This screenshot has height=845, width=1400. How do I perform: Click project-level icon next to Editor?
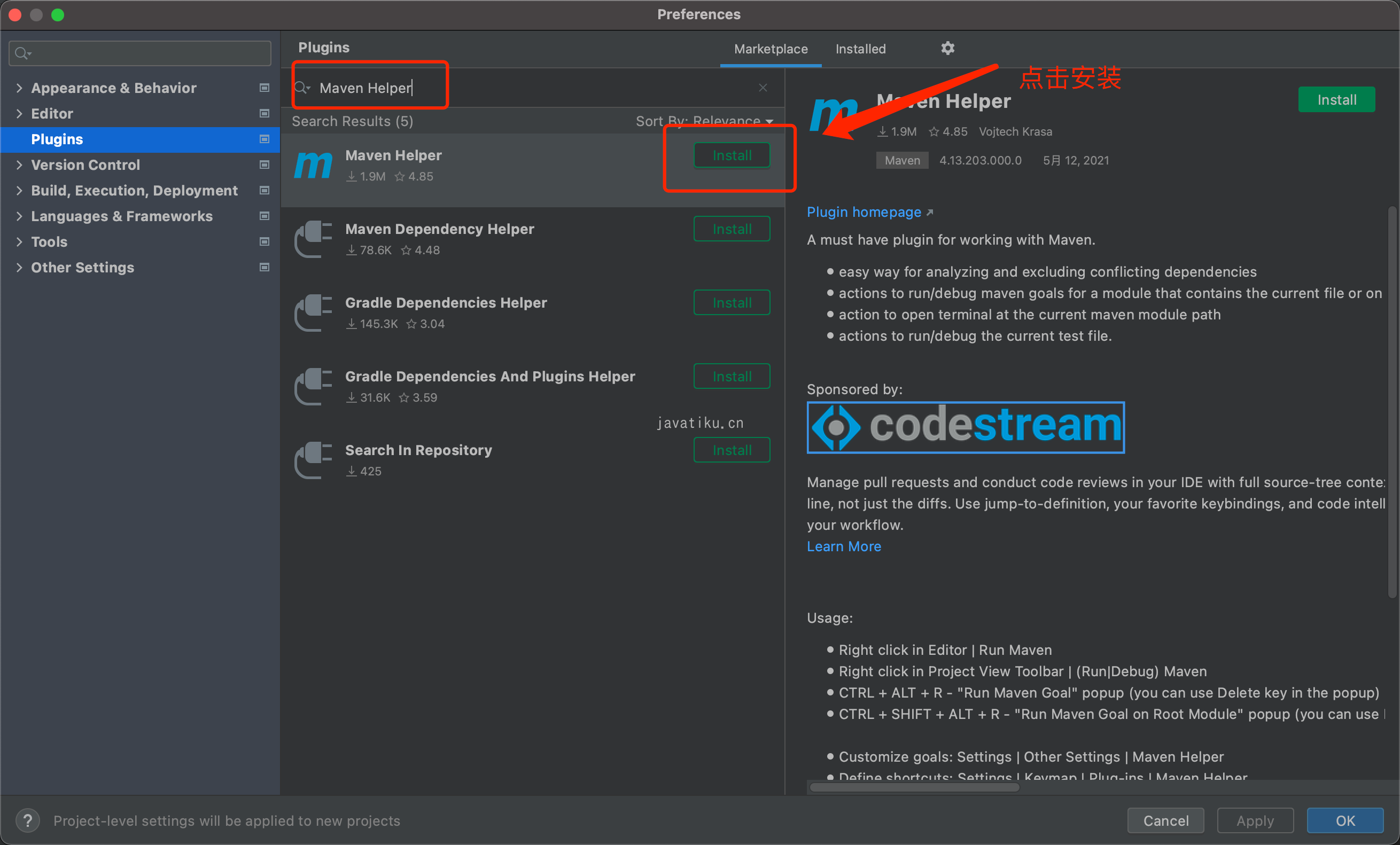[x=264, y=113]
